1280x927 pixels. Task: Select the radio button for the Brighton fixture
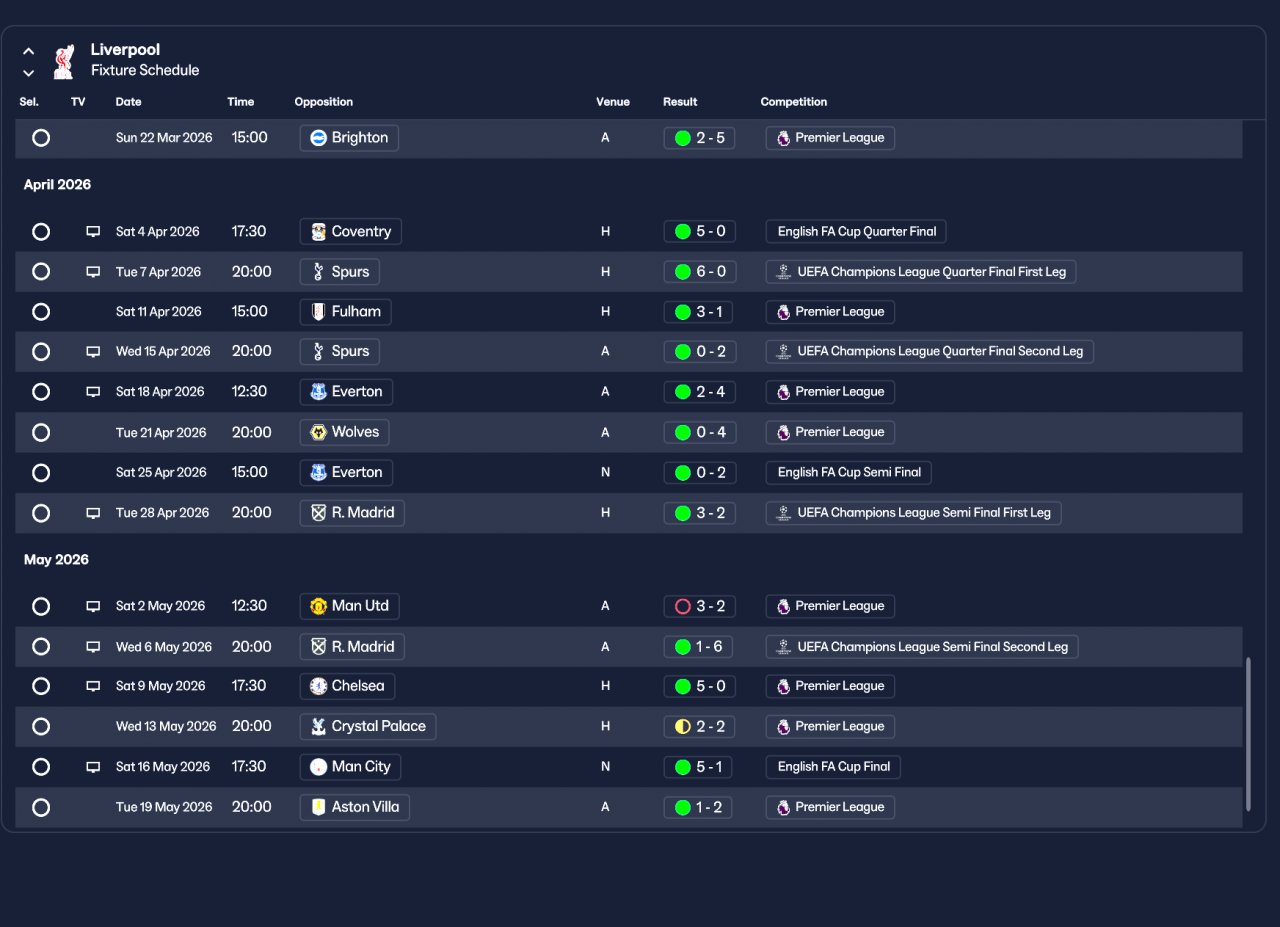(41, 138)
